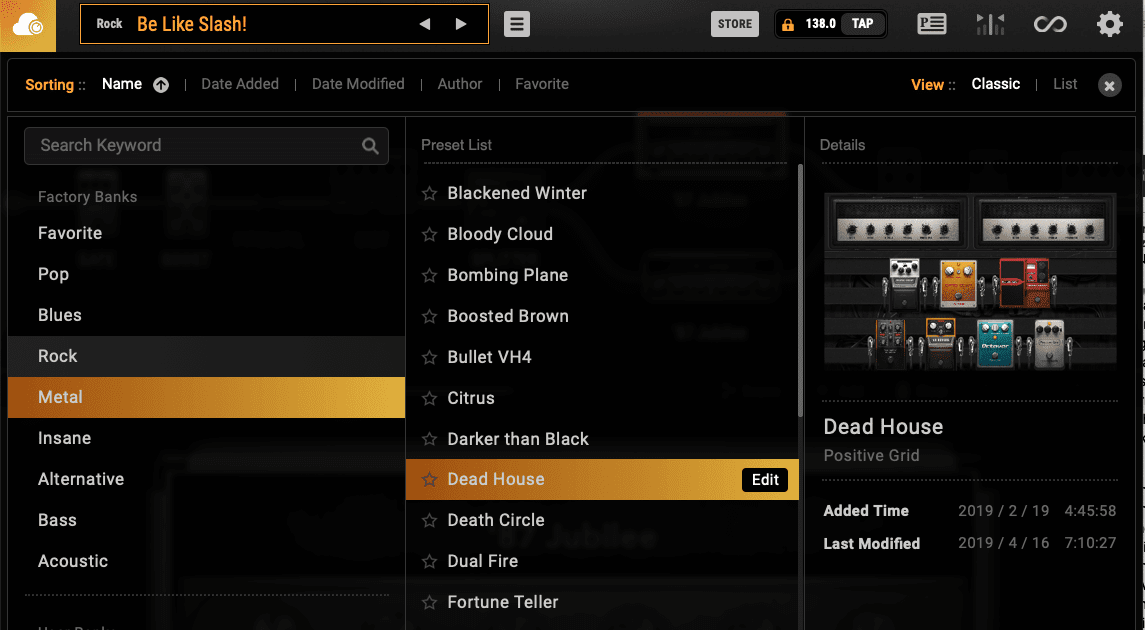Click the preset list scrollbar
The height and width of the screenshot is (630, 1145).
tap(800, 291)
